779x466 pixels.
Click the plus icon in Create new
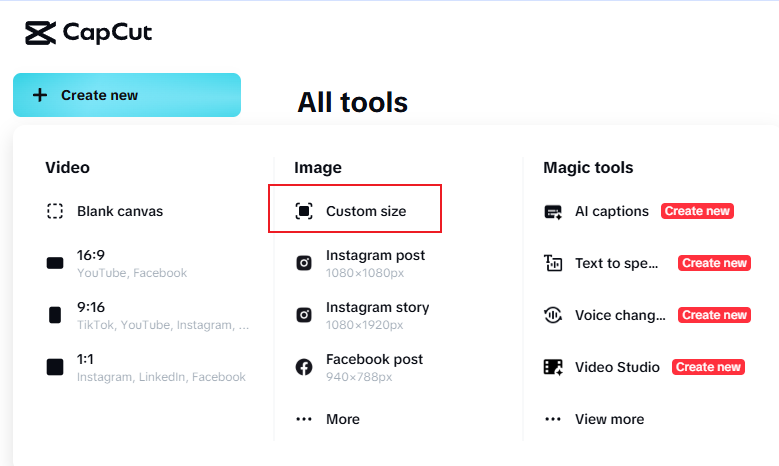(x=40, y=95)
